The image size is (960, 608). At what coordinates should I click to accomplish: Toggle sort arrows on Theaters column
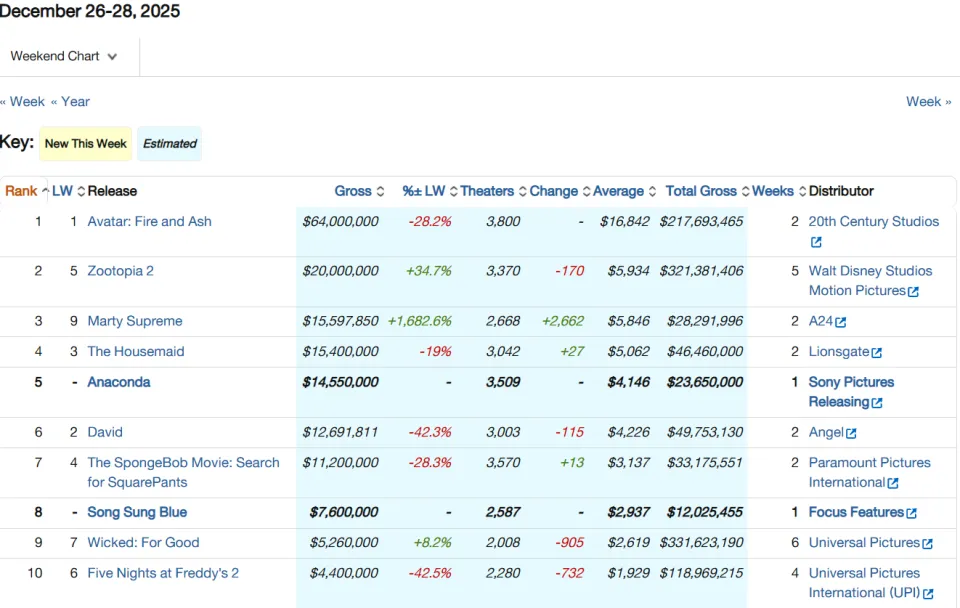point(522,192)
